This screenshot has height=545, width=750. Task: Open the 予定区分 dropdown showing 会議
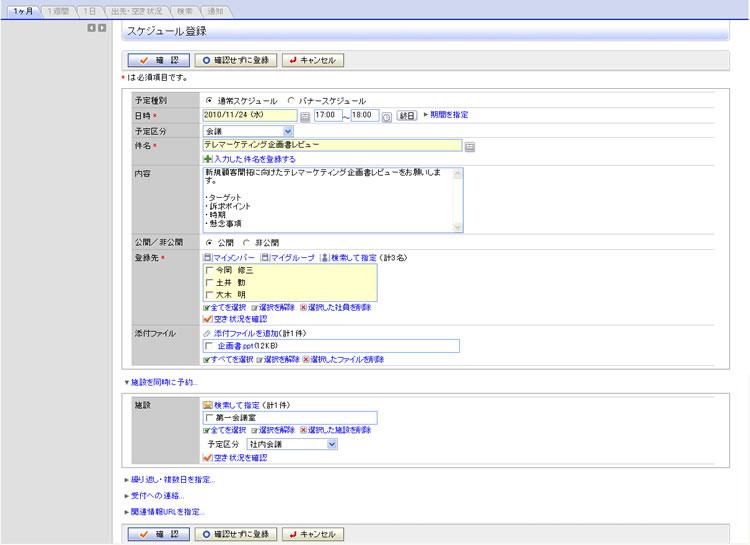tap(248, 131)
